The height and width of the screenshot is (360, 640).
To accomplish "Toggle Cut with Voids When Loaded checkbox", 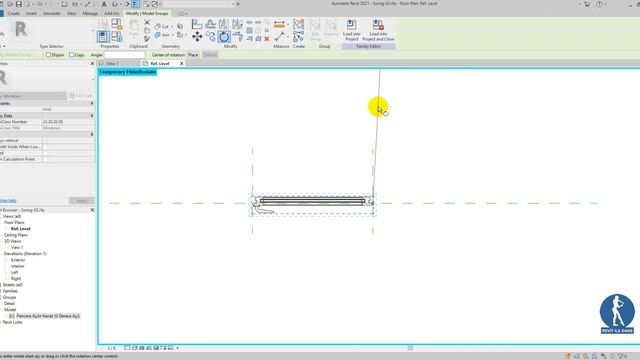I will [45, 147].
